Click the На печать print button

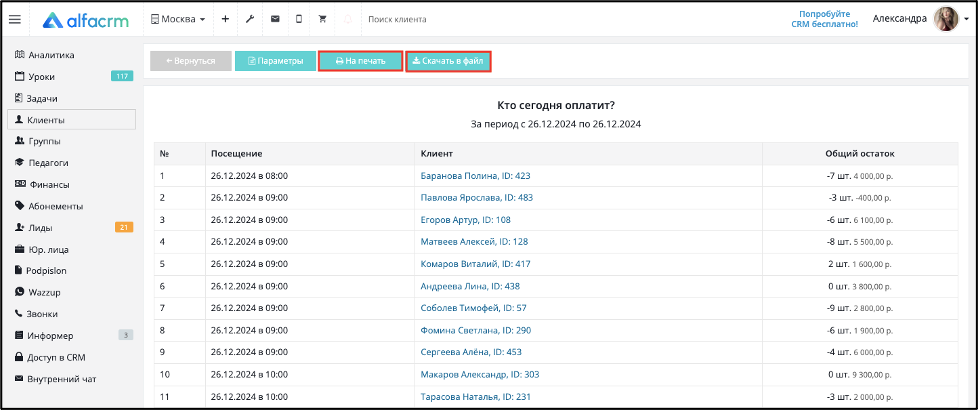pos(360,61)
